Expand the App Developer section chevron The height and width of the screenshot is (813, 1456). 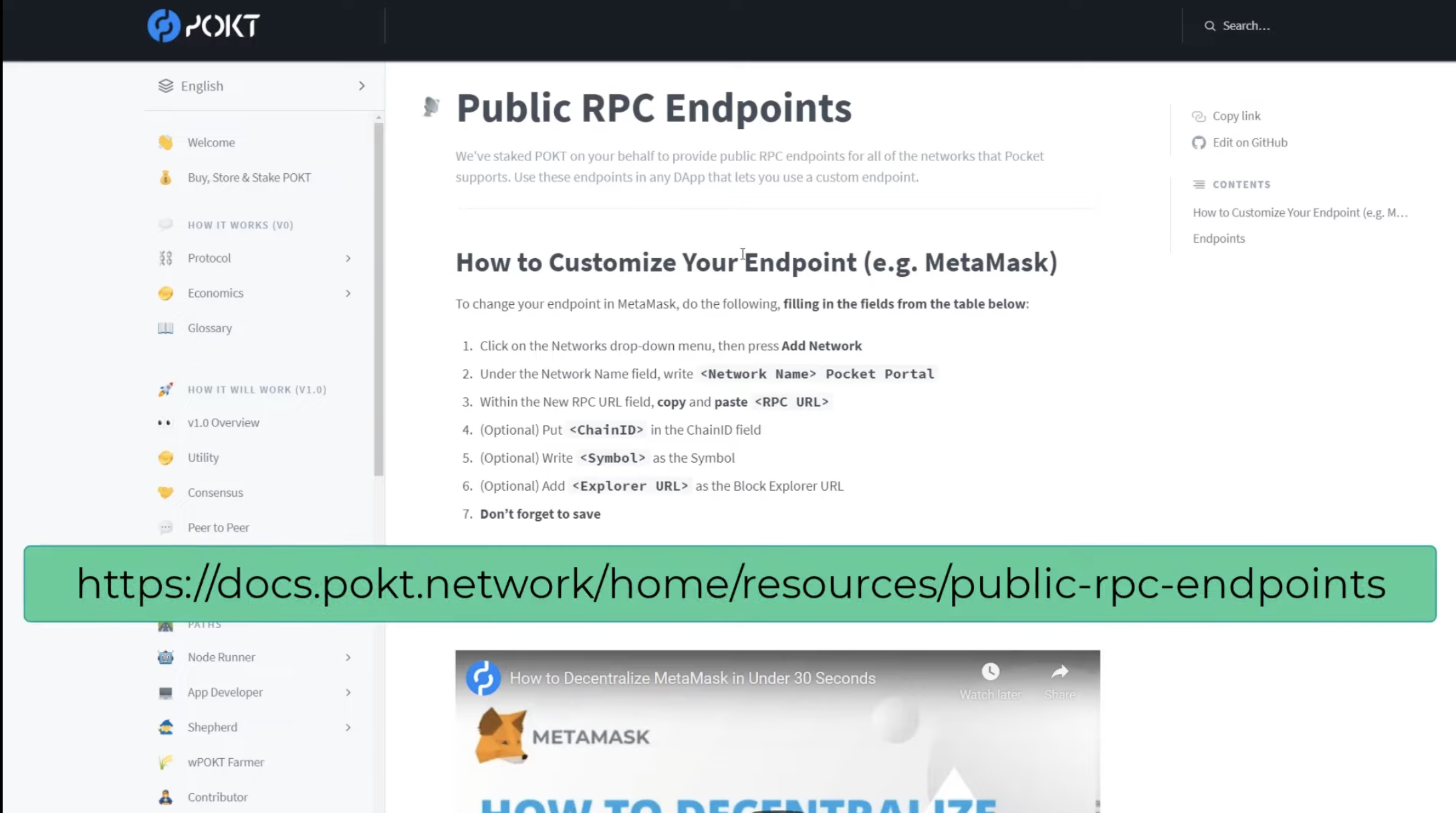coord(348,692)
